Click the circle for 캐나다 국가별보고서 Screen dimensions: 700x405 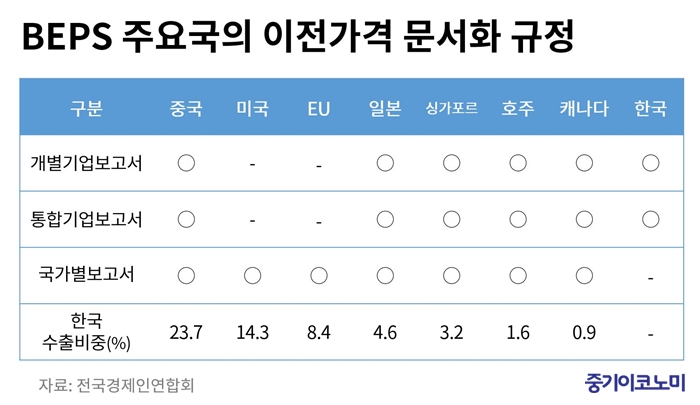coord(584,276)
